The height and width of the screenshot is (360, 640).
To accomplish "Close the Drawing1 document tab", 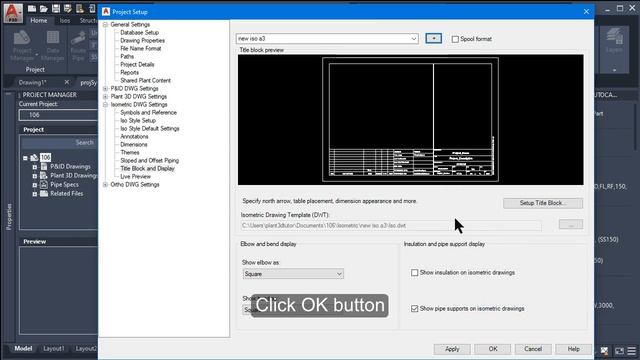I will coord(67,82).
